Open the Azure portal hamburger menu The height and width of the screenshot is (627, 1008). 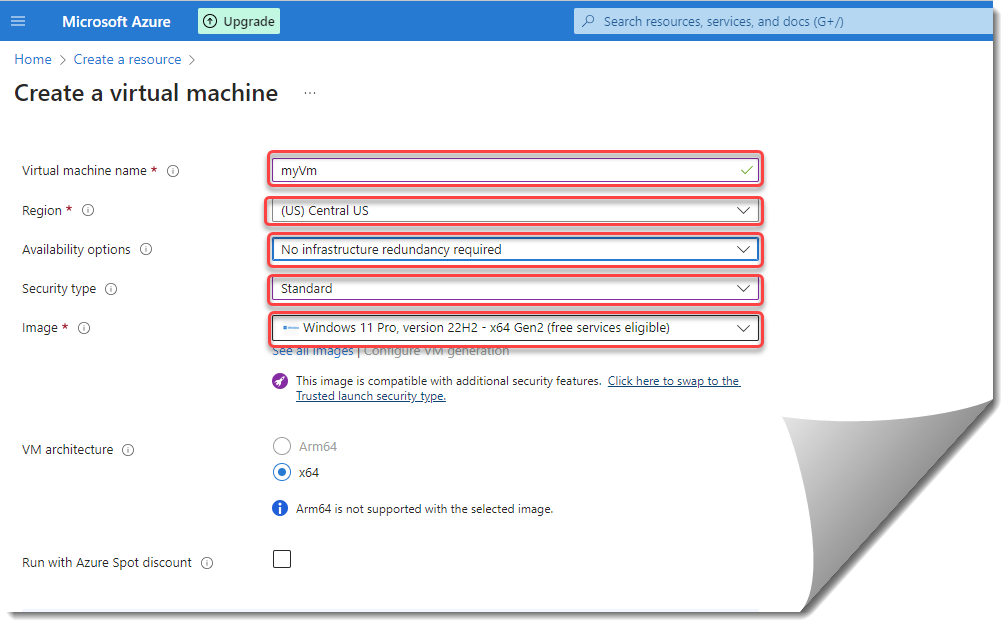point(18,21)
